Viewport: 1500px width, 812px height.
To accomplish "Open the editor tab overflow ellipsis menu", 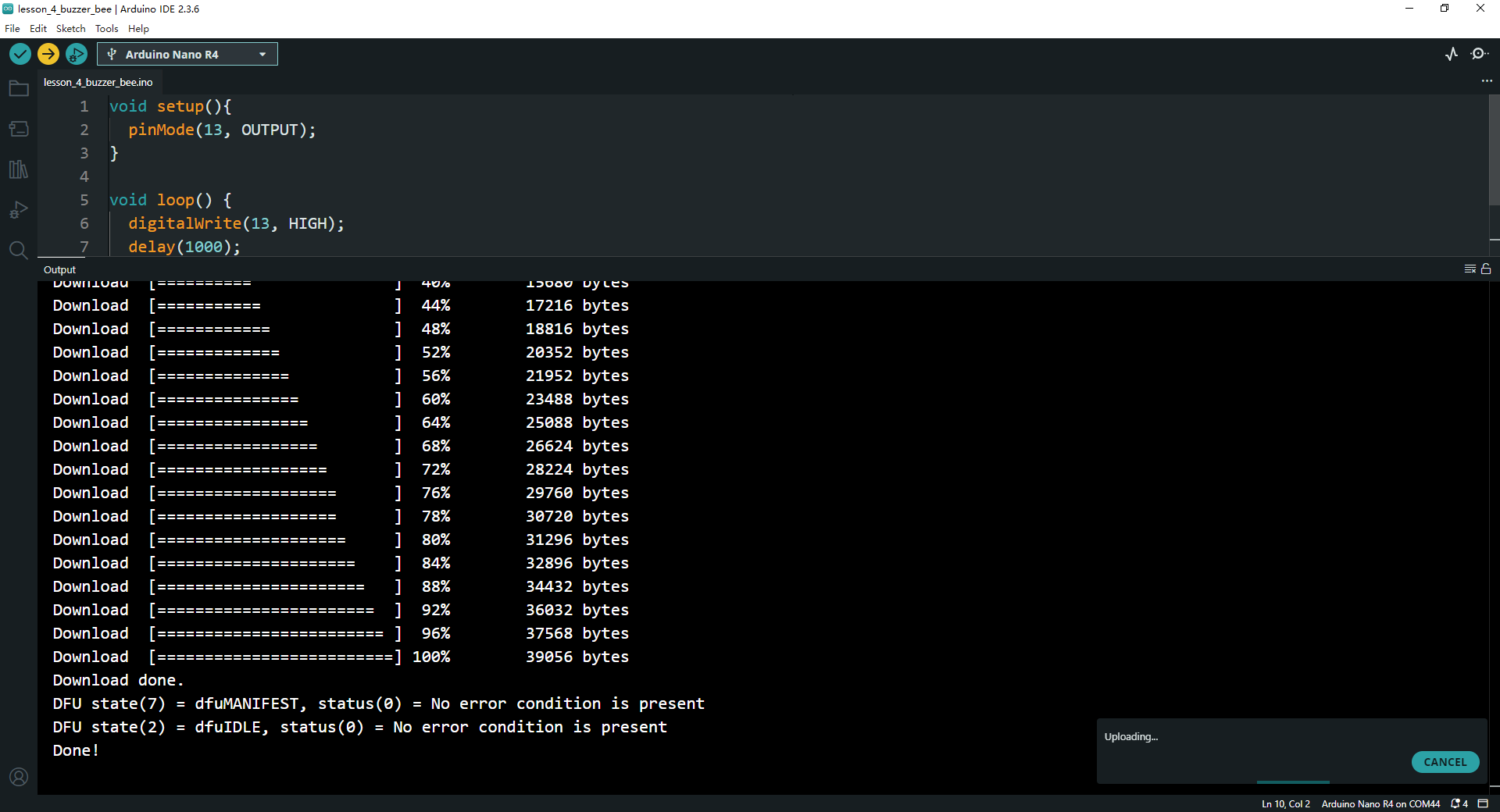I will (1486, 81).
